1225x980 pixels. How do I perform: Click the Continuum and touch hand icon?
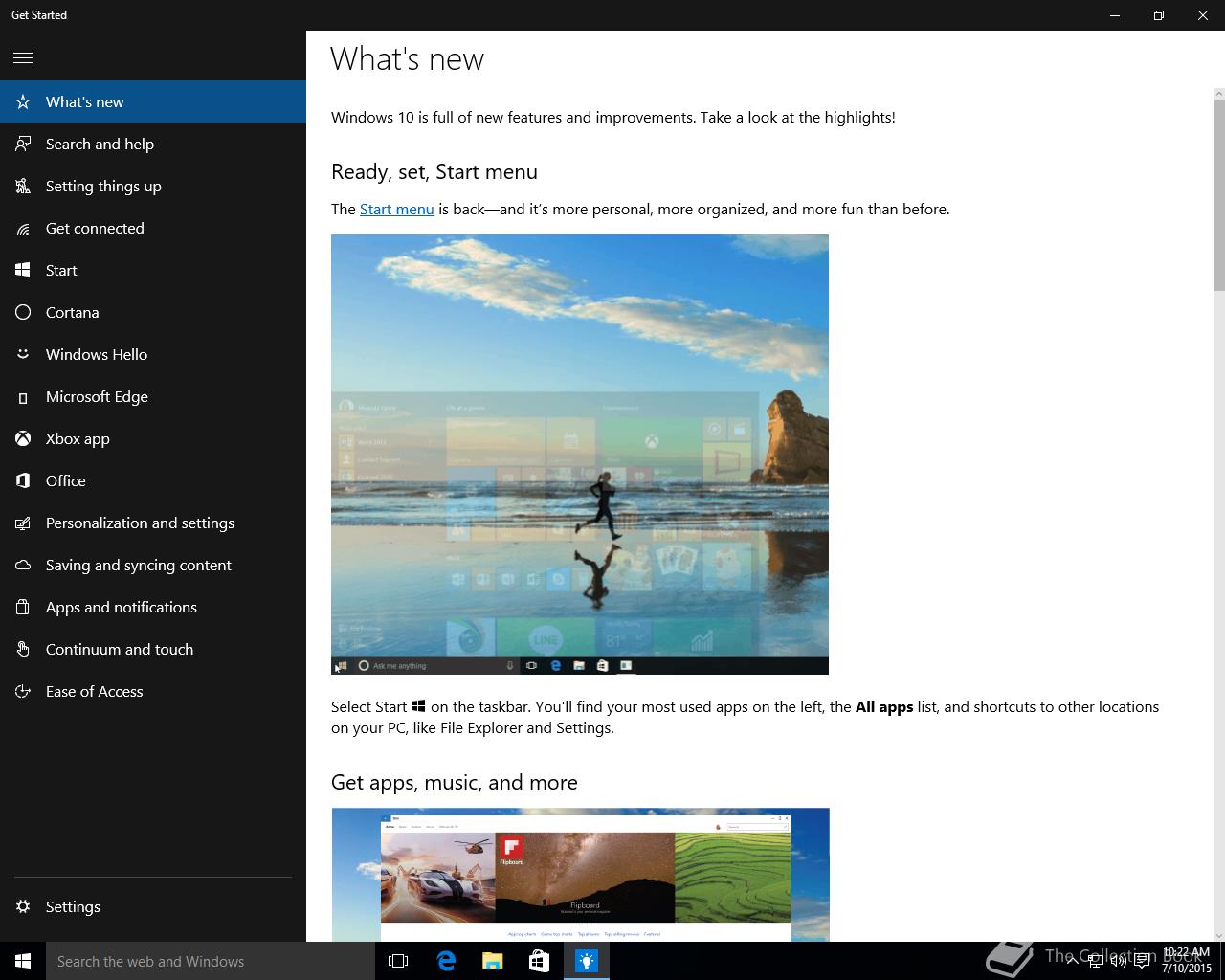click(23, 649)
